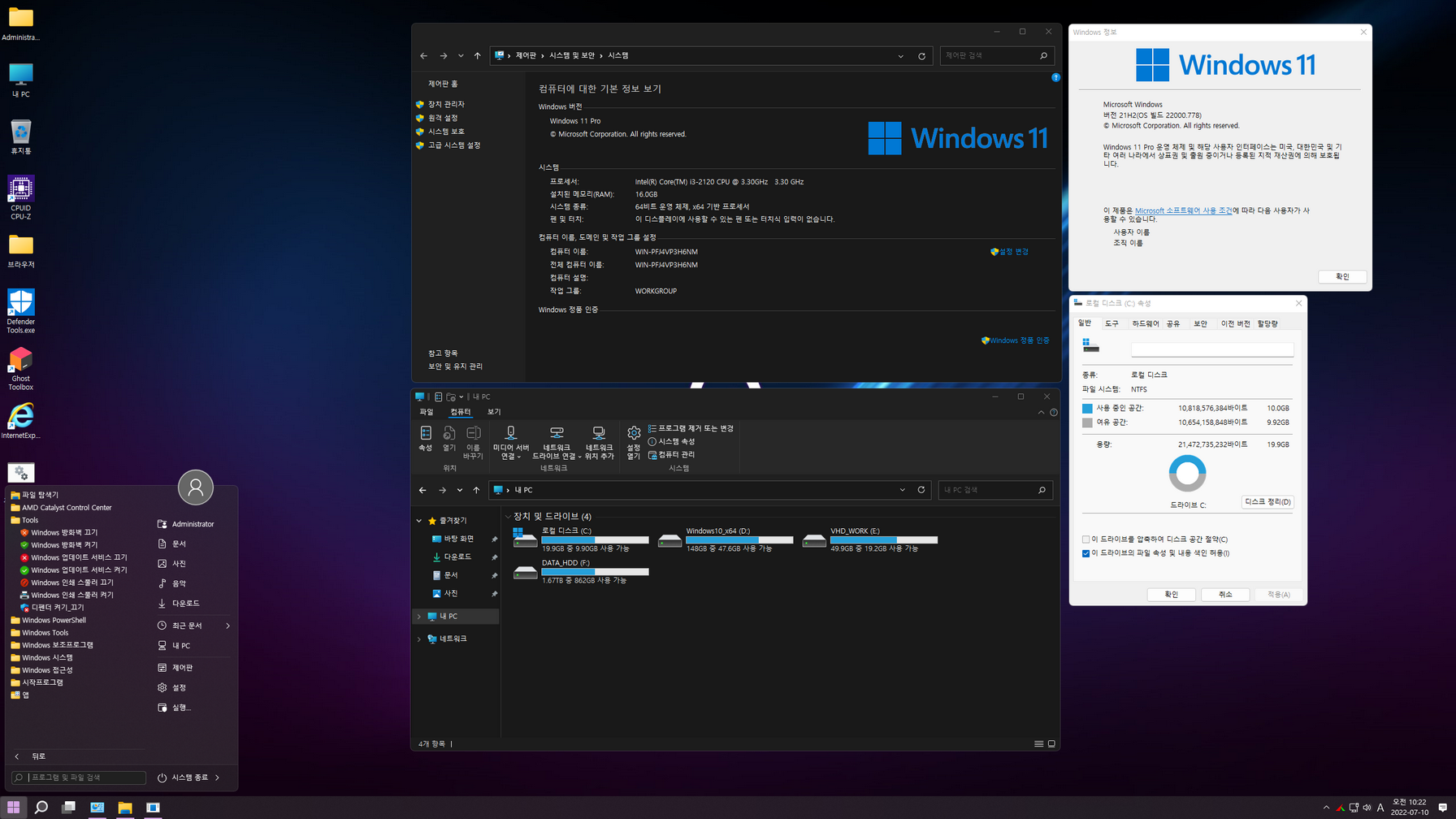Screen dimensions: 1456x819
Task: Open recent locations dropdown in 내 PC explorer
Action: pos(459,490)
